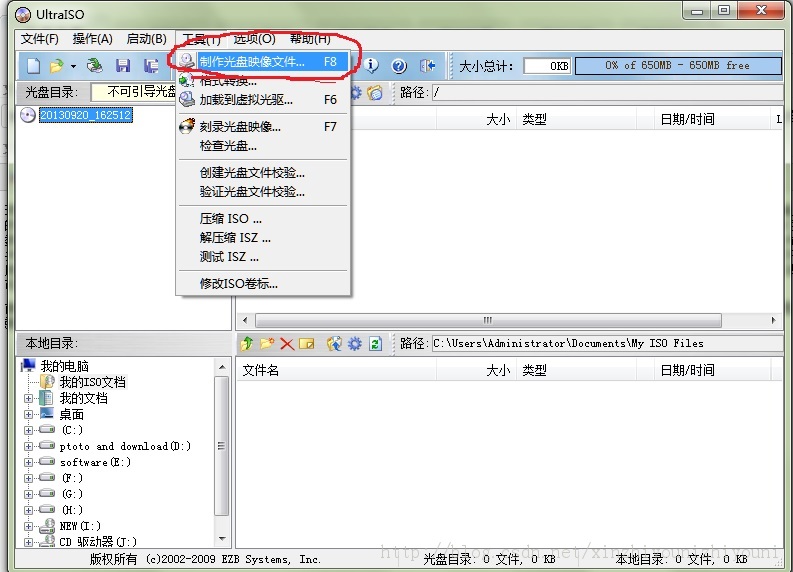Choose 测试 ISZ ... from menu
This screenshot has height=572, width=793.
click(x=263, y=257)
